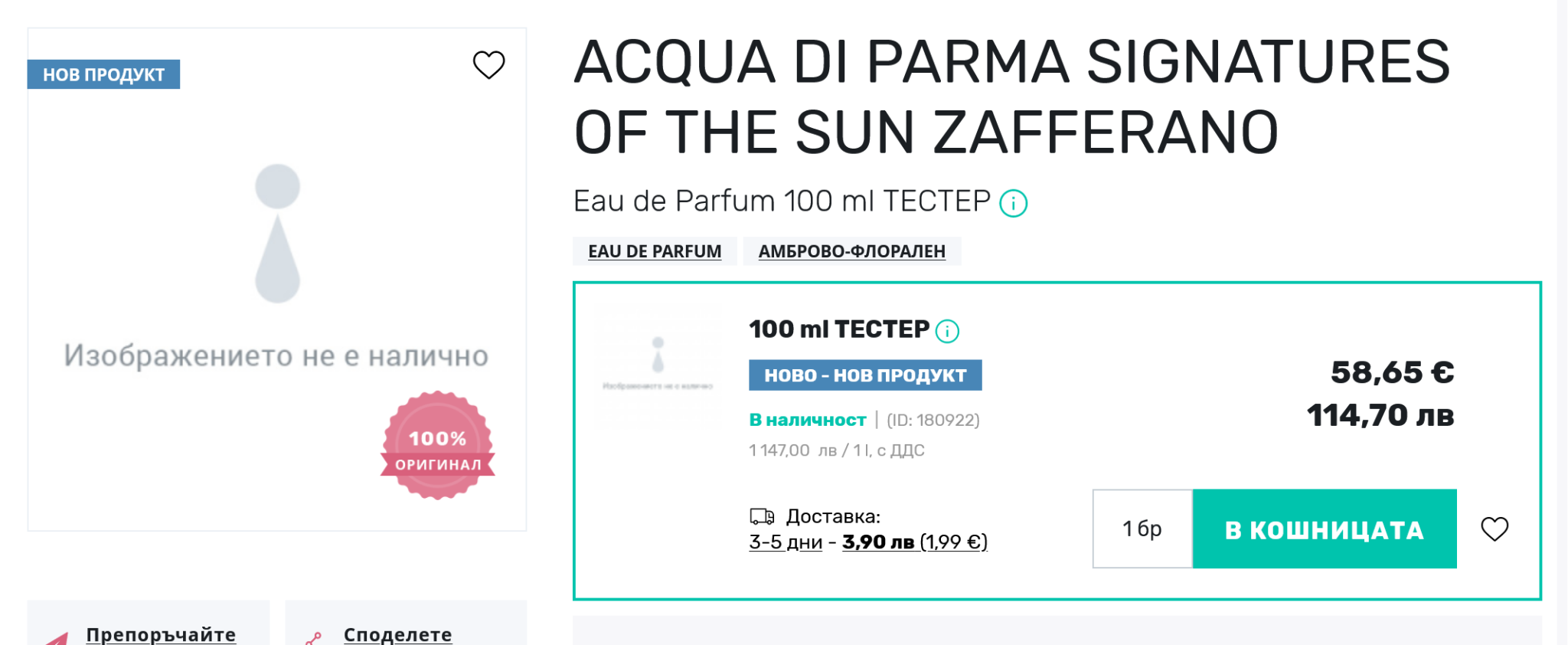Click the НОВО - НОВ ПРОДУКТ blue badge
Image resolution: width=1568 pixels, height=645 pixels.
point(864,375)
